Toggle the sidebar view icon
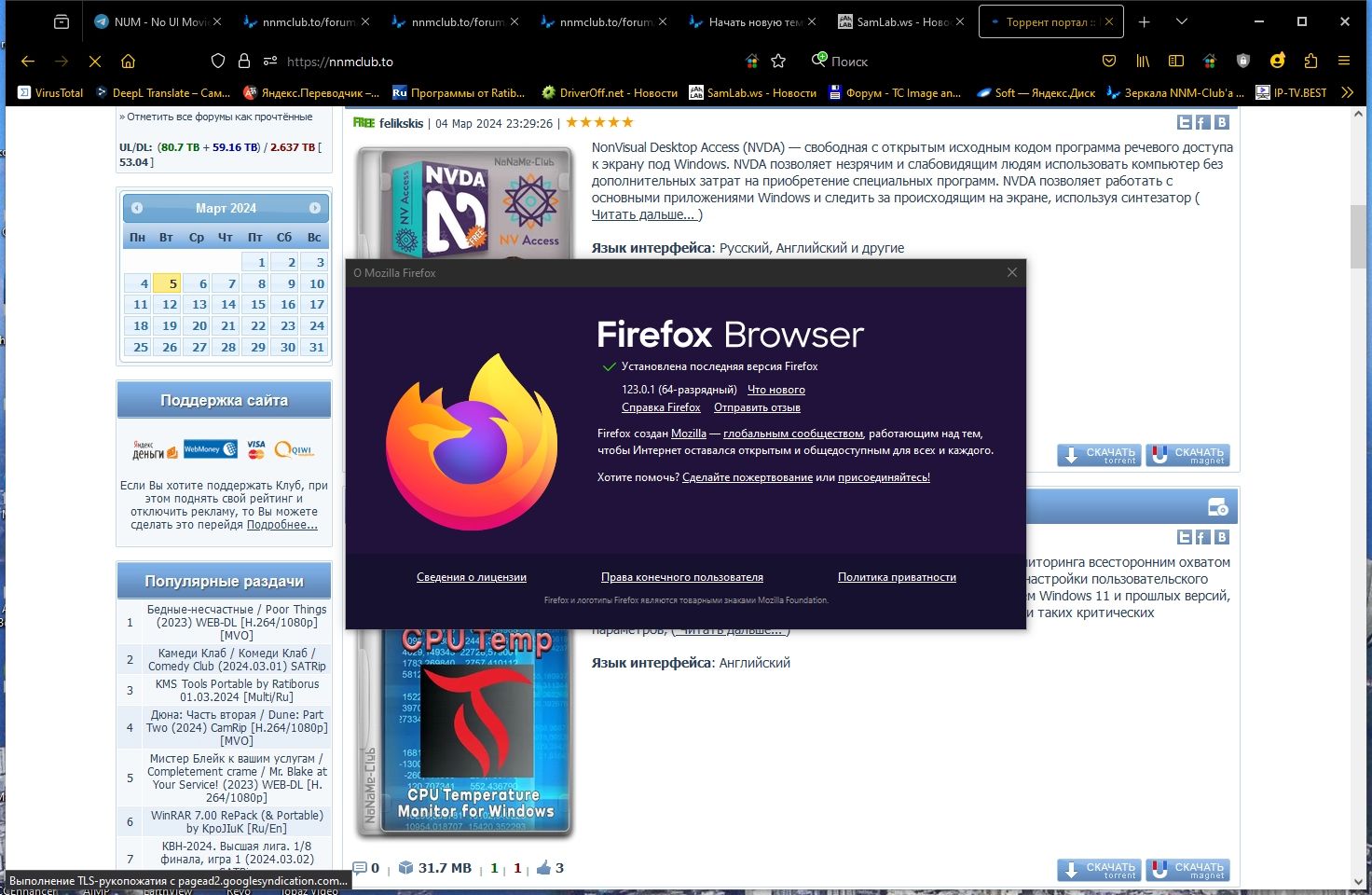This screenshot has width=1372, height=895. 1176,61
